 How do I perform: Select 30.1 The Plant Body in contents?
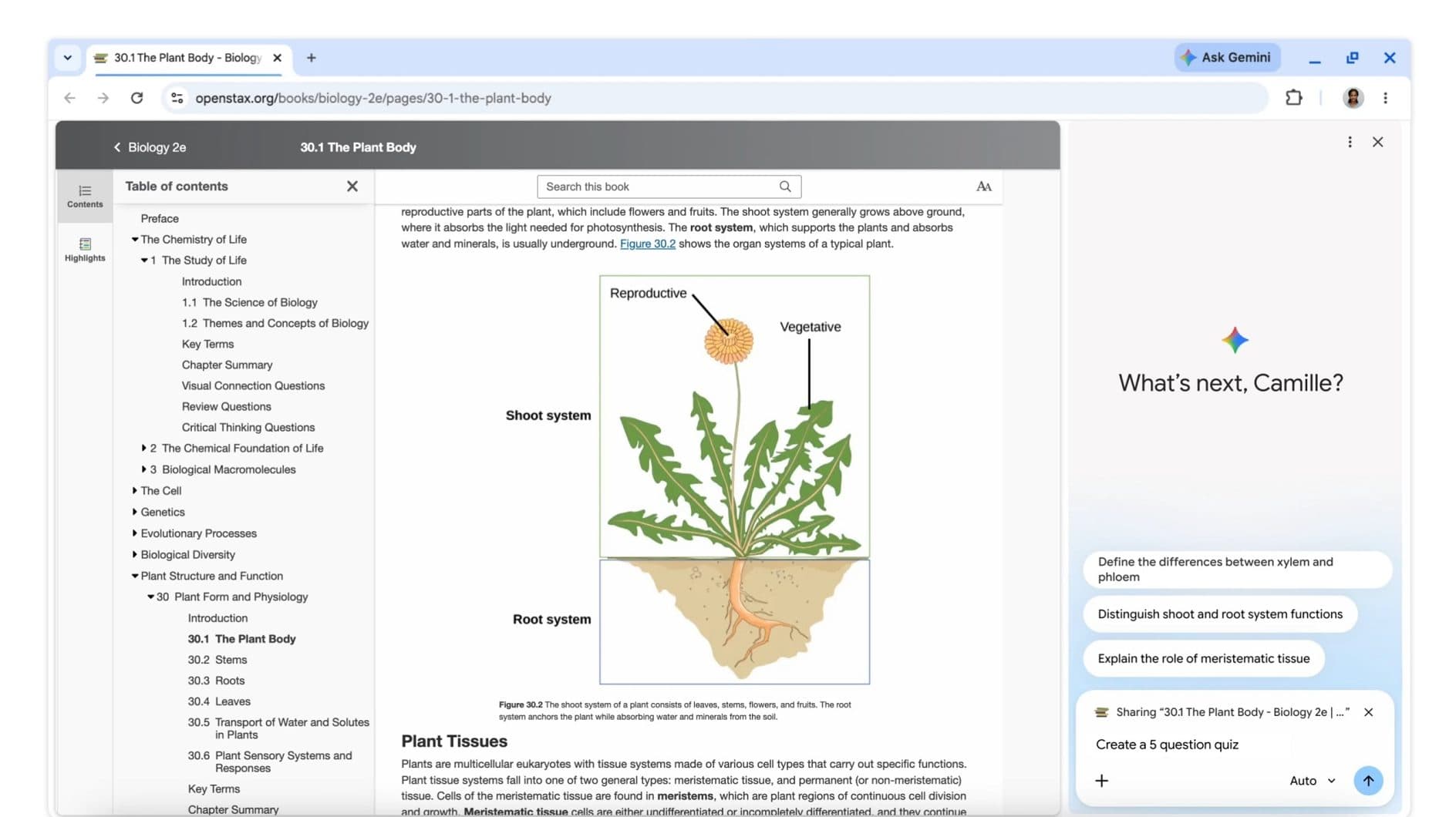click(x=241, y=639)
